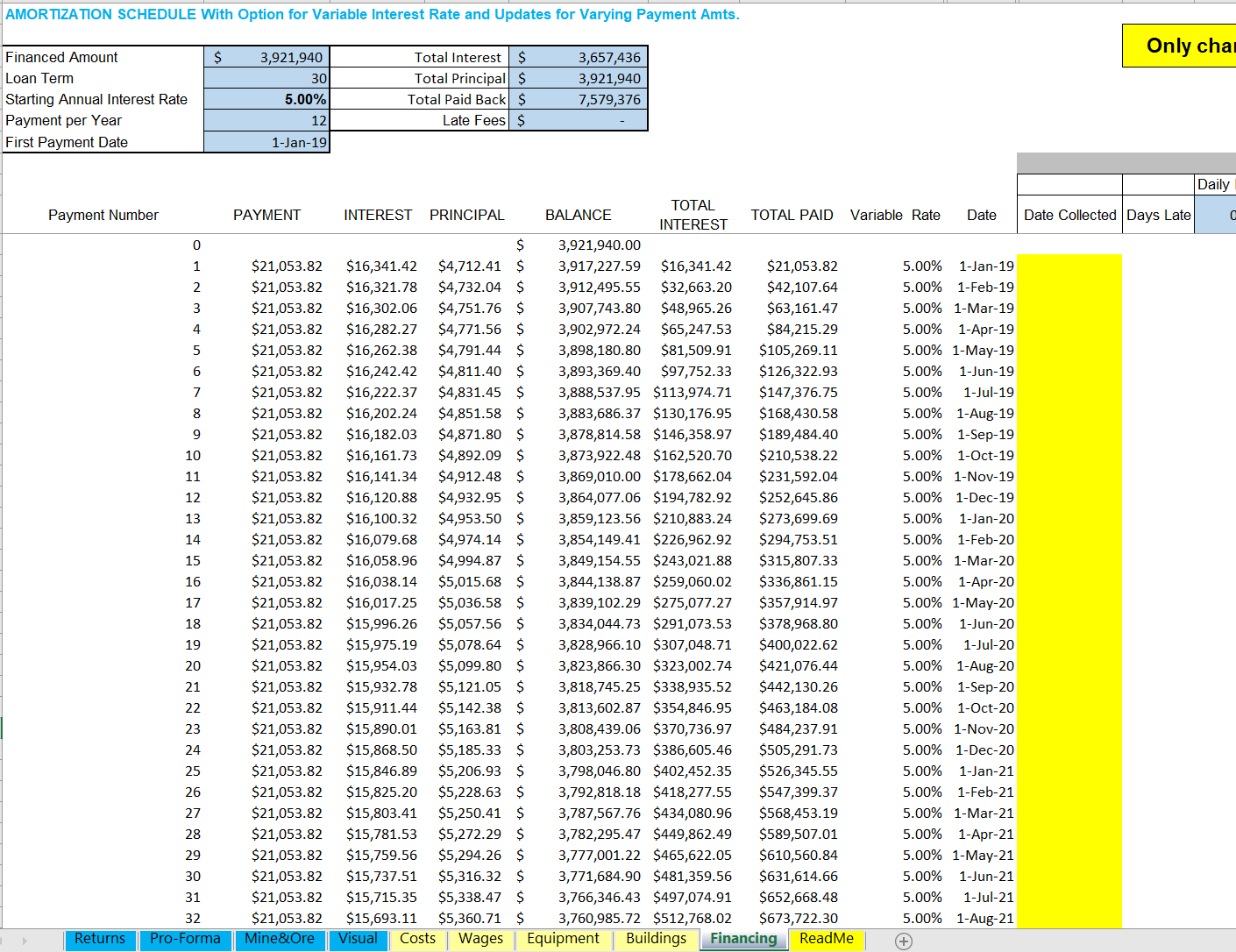Select balance 3,907,743.80 in row 3
Image resolution: width=1236 pixels, height=952 pixels.
tap(579, 308)
